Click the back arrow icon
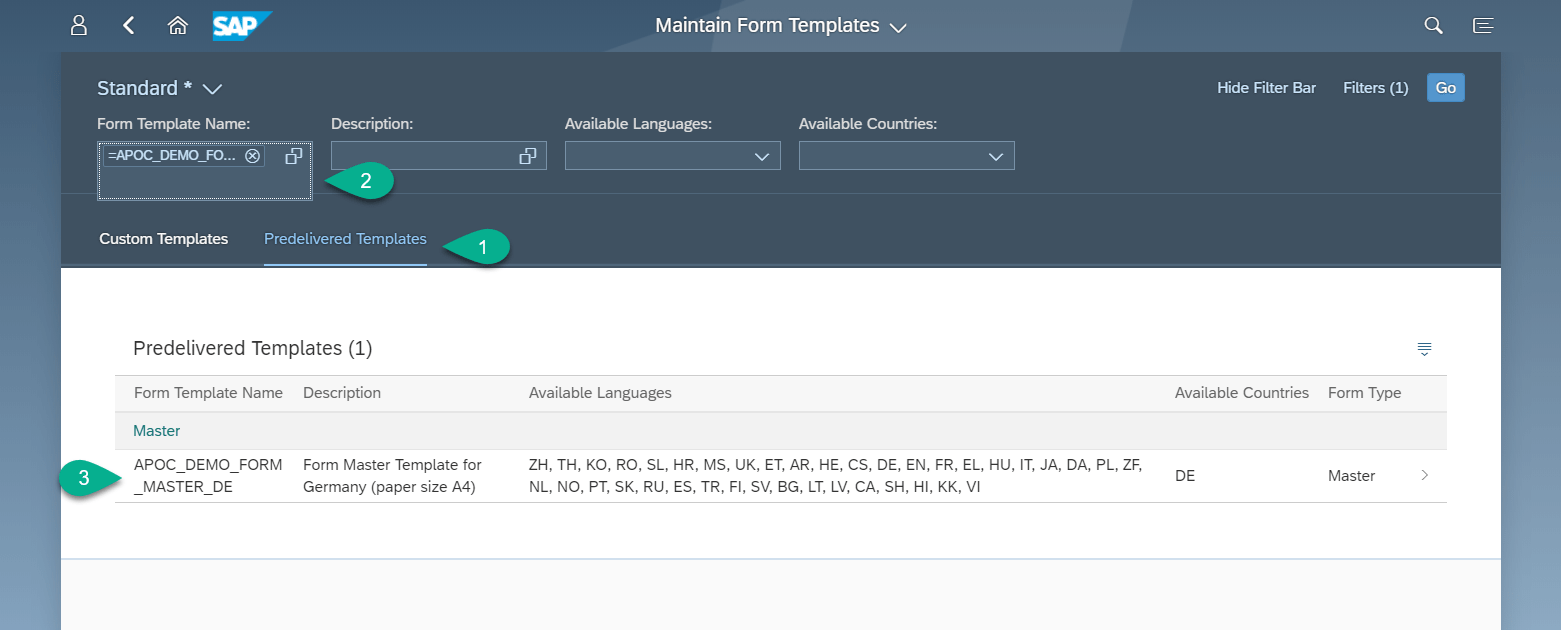The image size is (1561, 630). (x=129, y=26)
